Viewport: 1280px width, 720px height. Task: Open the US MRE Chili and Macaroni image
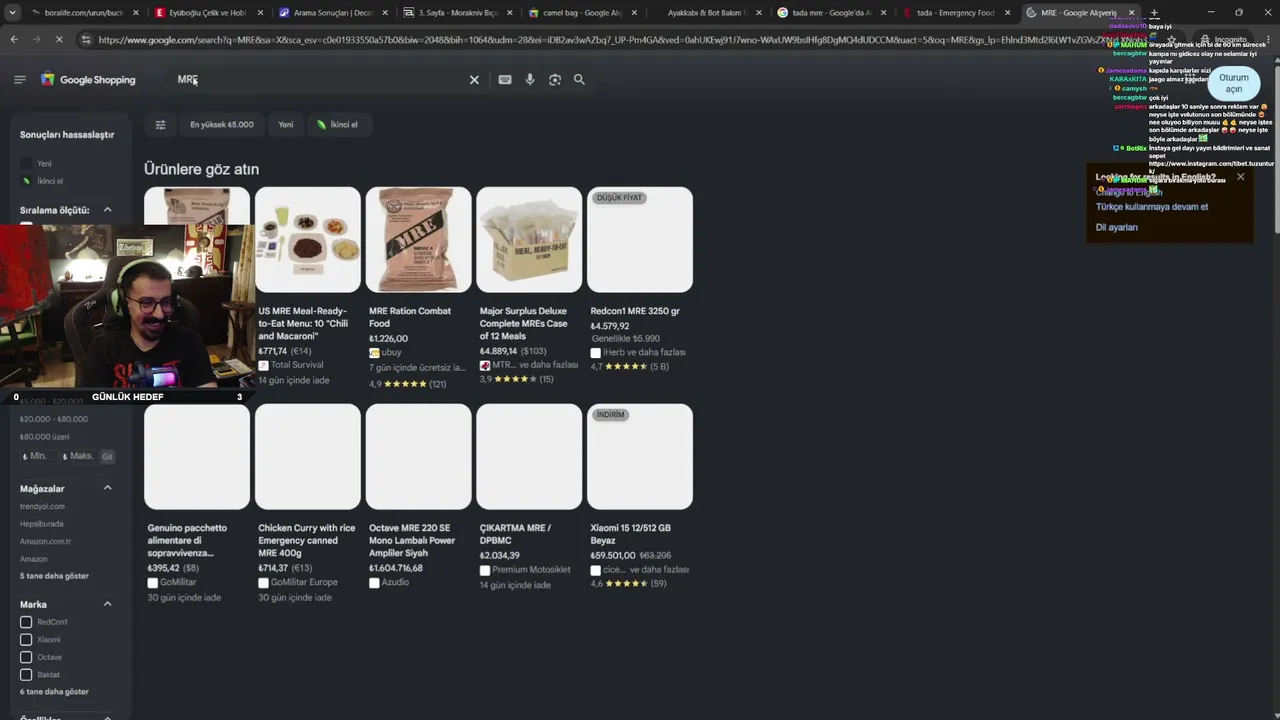pos(308,240)
